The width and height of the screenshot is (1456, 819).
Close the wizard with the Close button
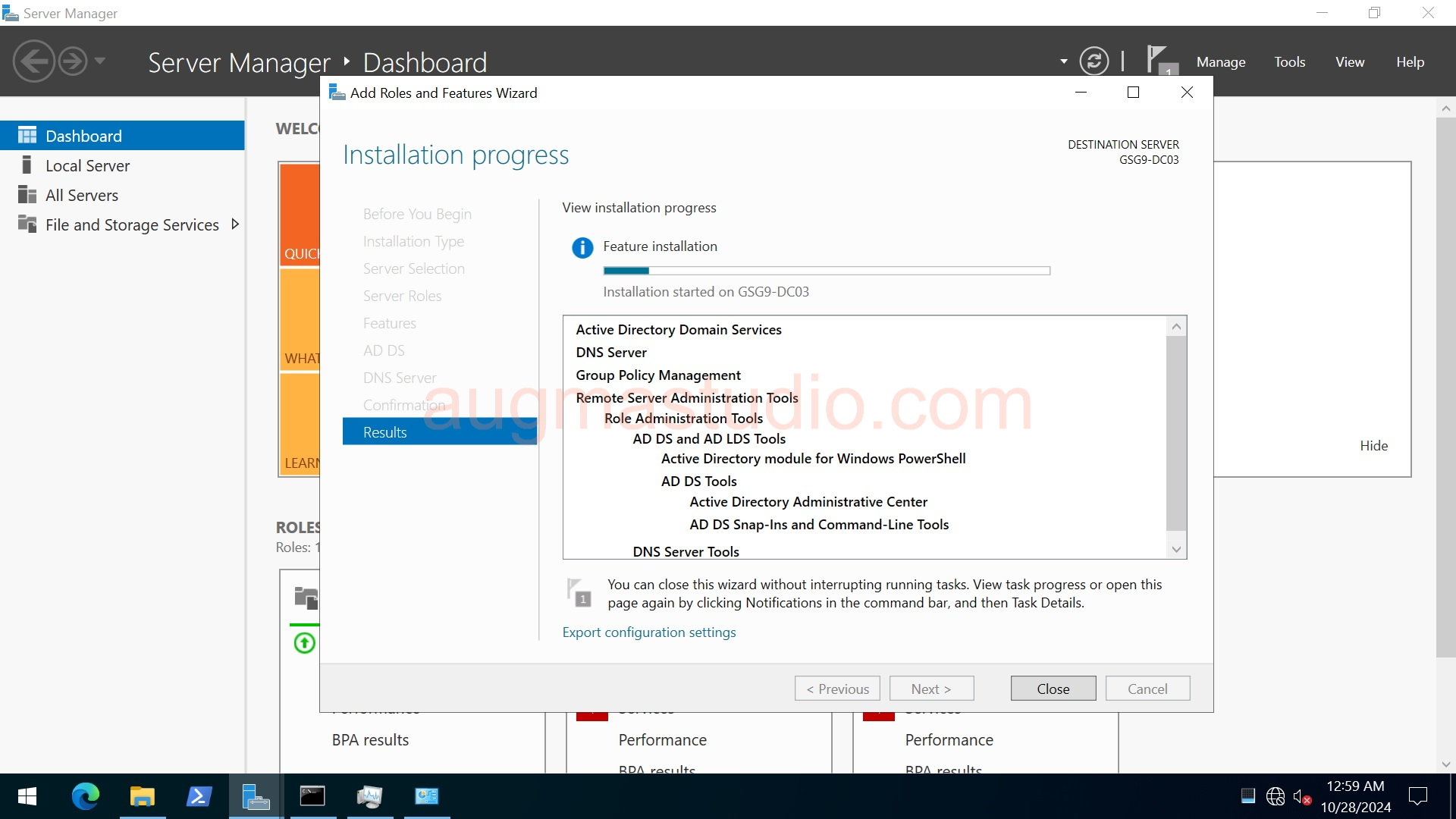(x=1053, y=688)
